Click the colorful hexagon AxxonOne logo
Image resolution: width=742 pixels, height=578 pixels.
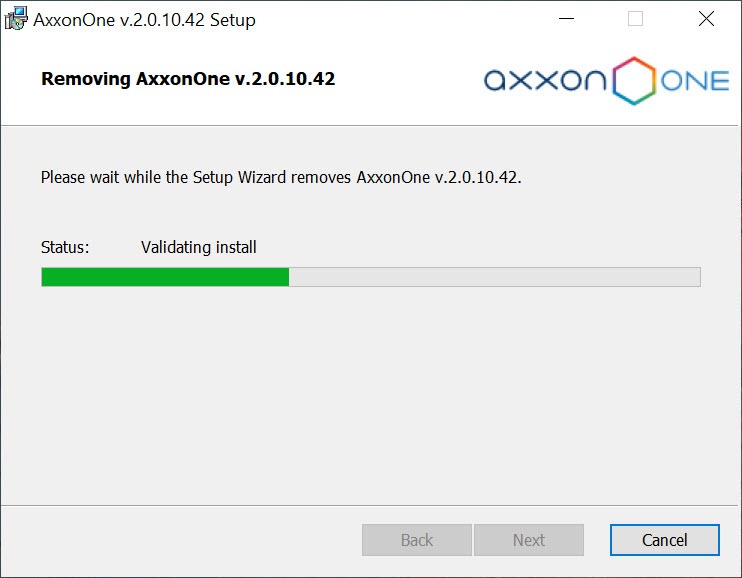pos(632,80)
